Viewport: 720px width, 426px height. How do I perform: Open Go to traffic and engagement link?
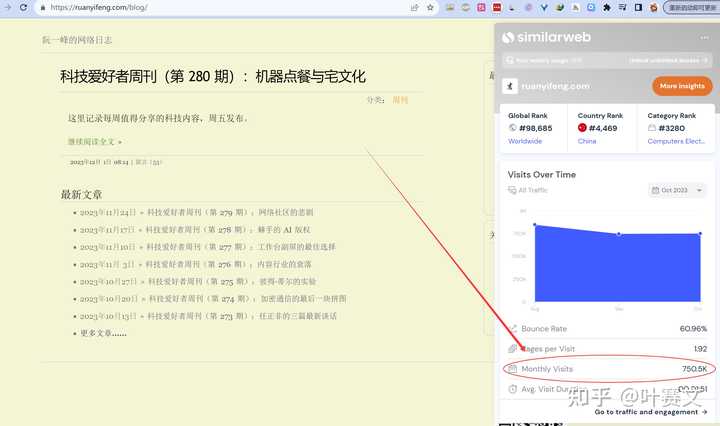click(x=650, y=412)
